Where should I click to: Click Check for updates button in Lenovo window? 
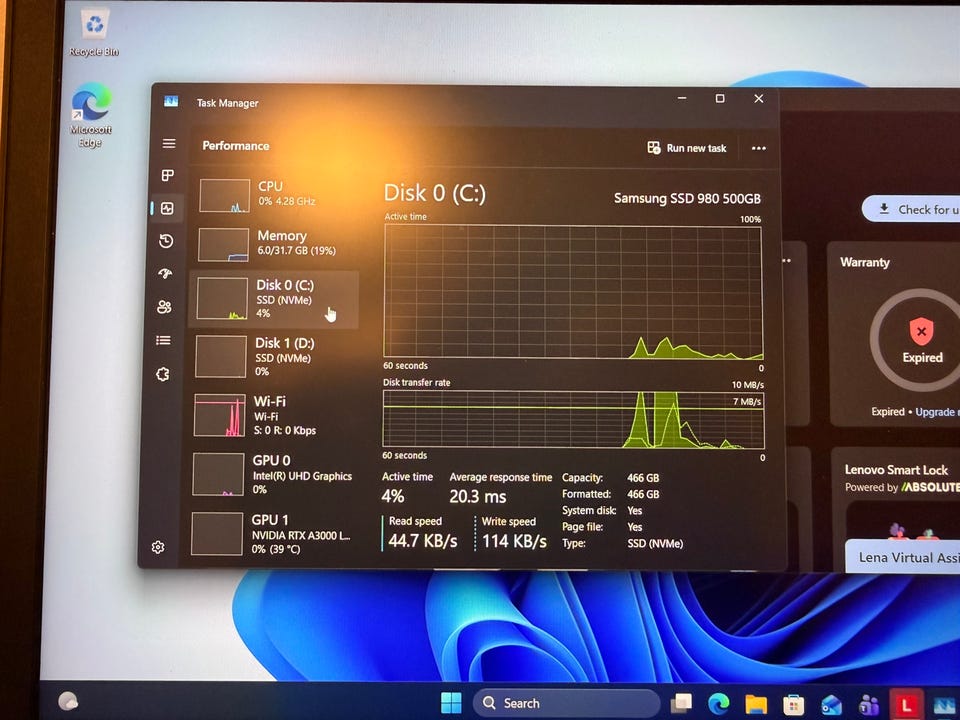tap(912, 209)
